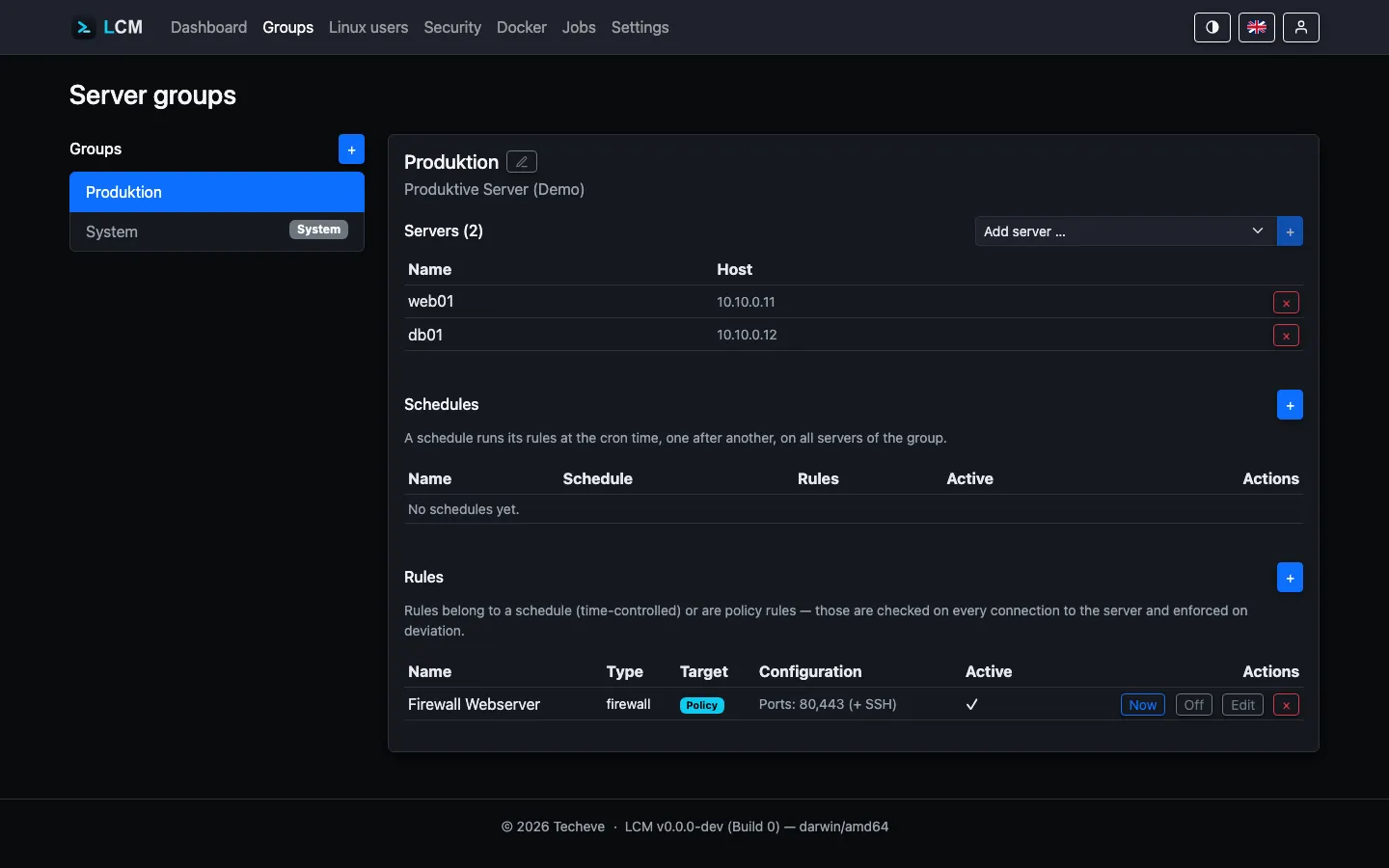The image size is (1389, 868).
Task: Open the Groups nav item
Action: (x=288, y=27)
